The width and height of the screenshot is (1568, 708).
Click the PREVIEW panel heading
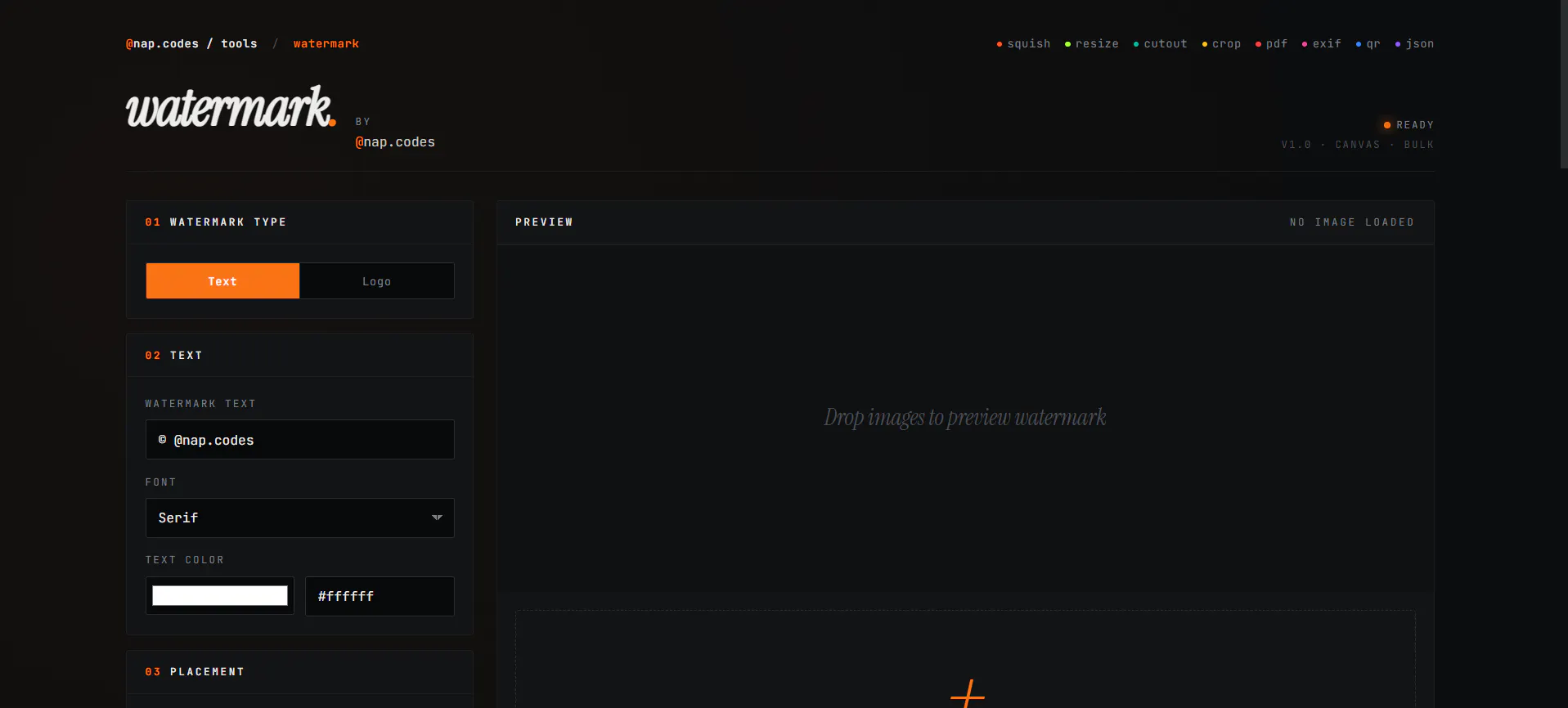[x=544, y=222]
